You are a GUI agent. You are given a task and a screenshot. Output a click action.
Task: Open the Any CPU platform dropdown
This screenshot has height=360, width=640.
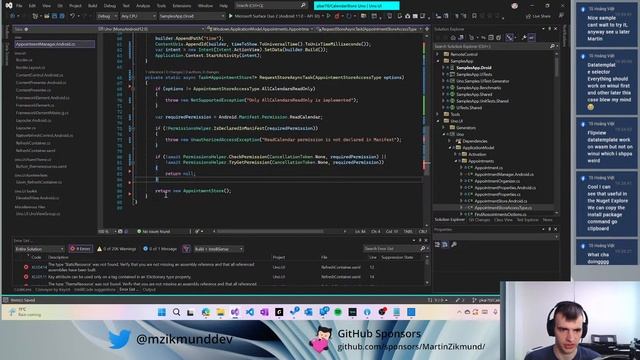[138, 16]
